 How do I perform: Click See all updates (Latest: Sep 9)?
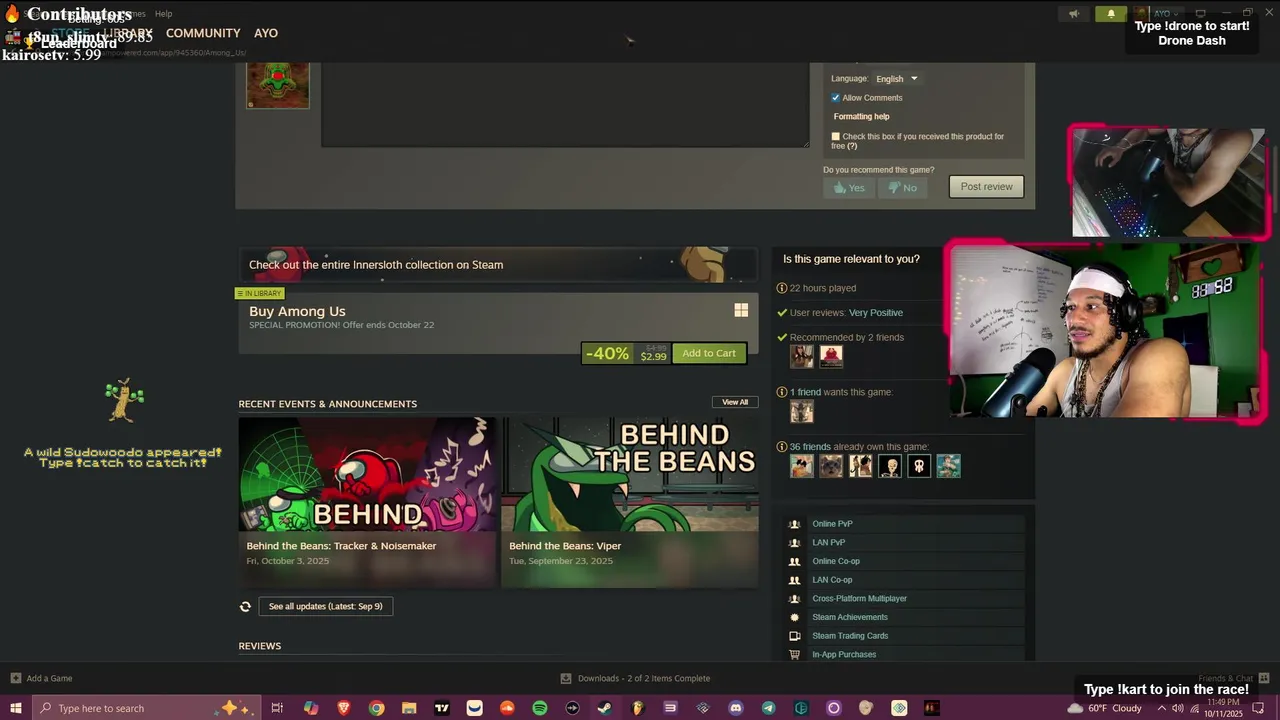click(x=325, y=606)
